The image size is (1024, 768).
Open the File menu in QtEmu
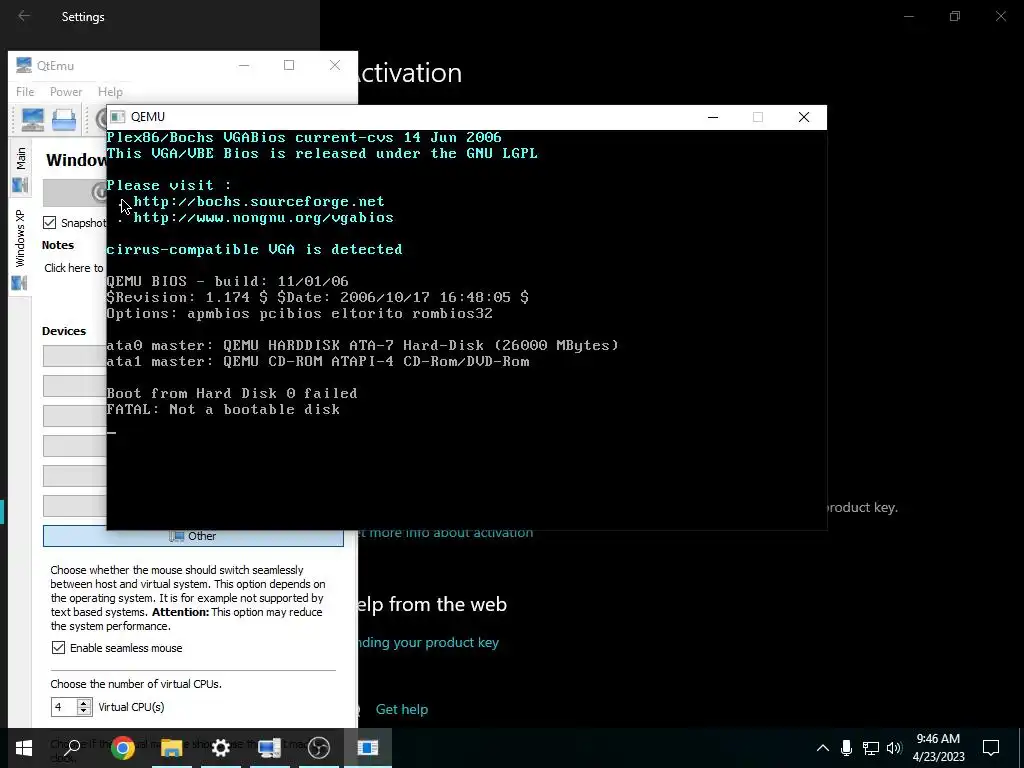coord(25,92)
